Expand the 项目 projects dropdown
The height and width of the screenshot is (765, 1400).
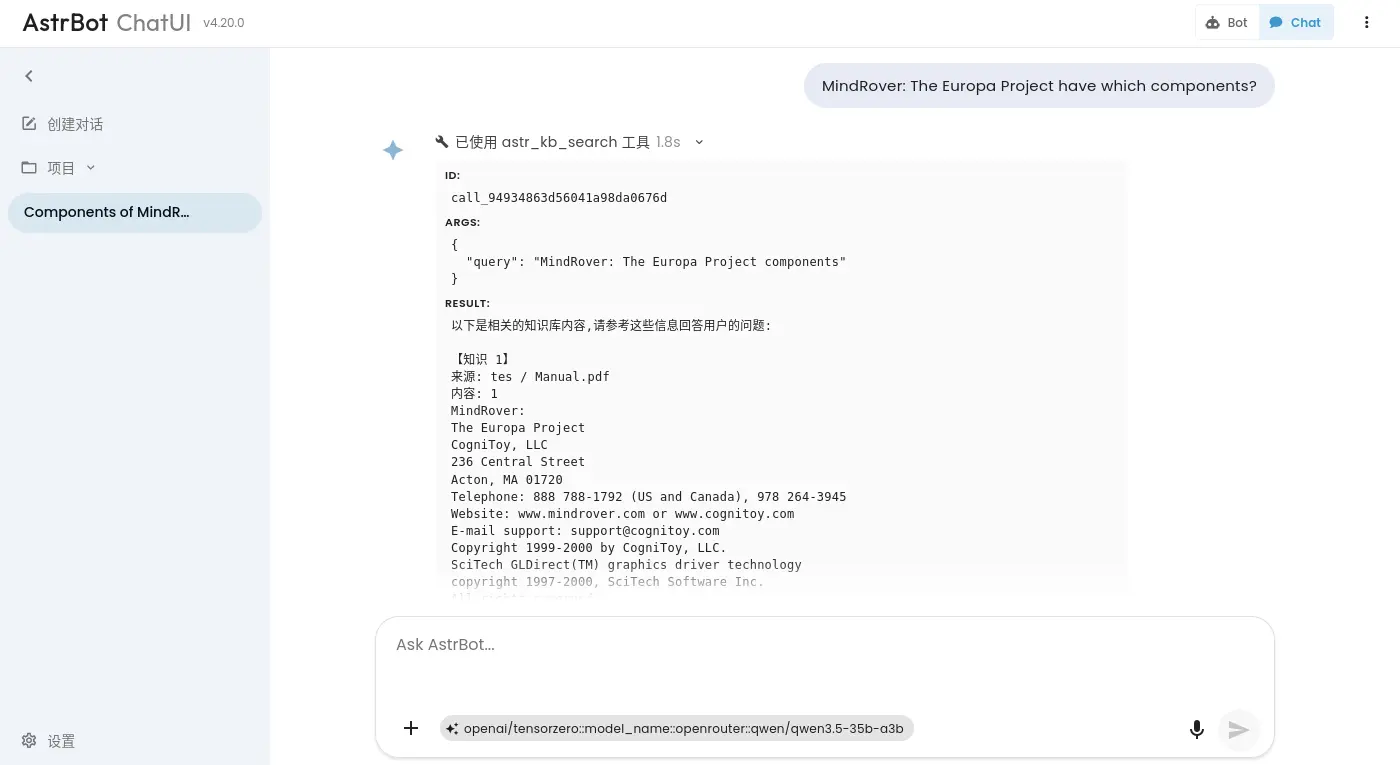(90, 168)
